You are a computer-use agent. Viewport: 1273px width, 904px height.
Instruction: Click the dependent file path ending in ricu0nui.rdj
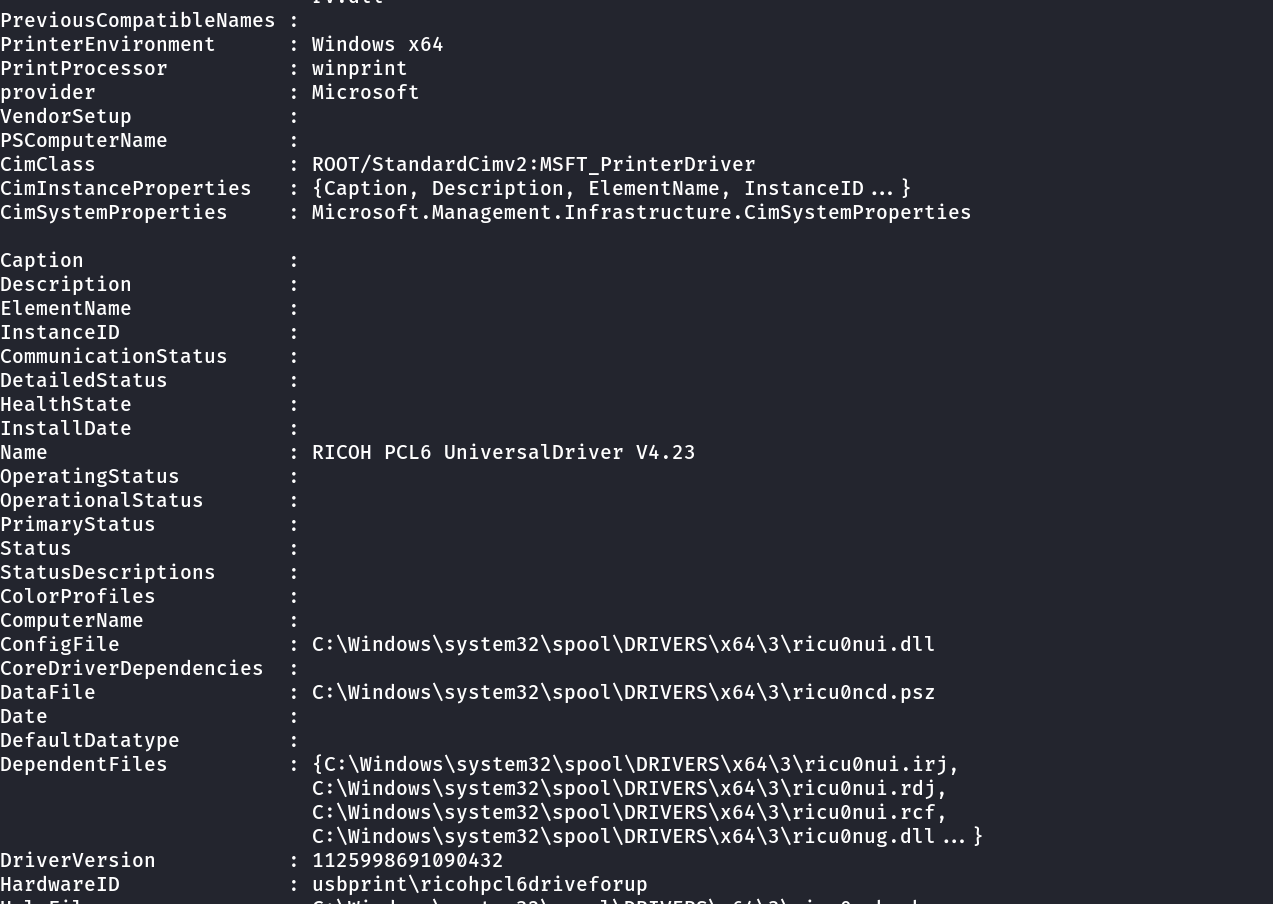[x=629, y=789]
